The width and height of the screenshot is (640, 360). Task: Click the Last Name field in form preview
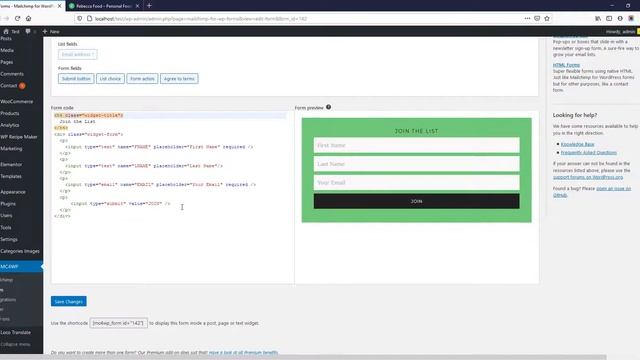pyautogui.click(x=416, y=164)
